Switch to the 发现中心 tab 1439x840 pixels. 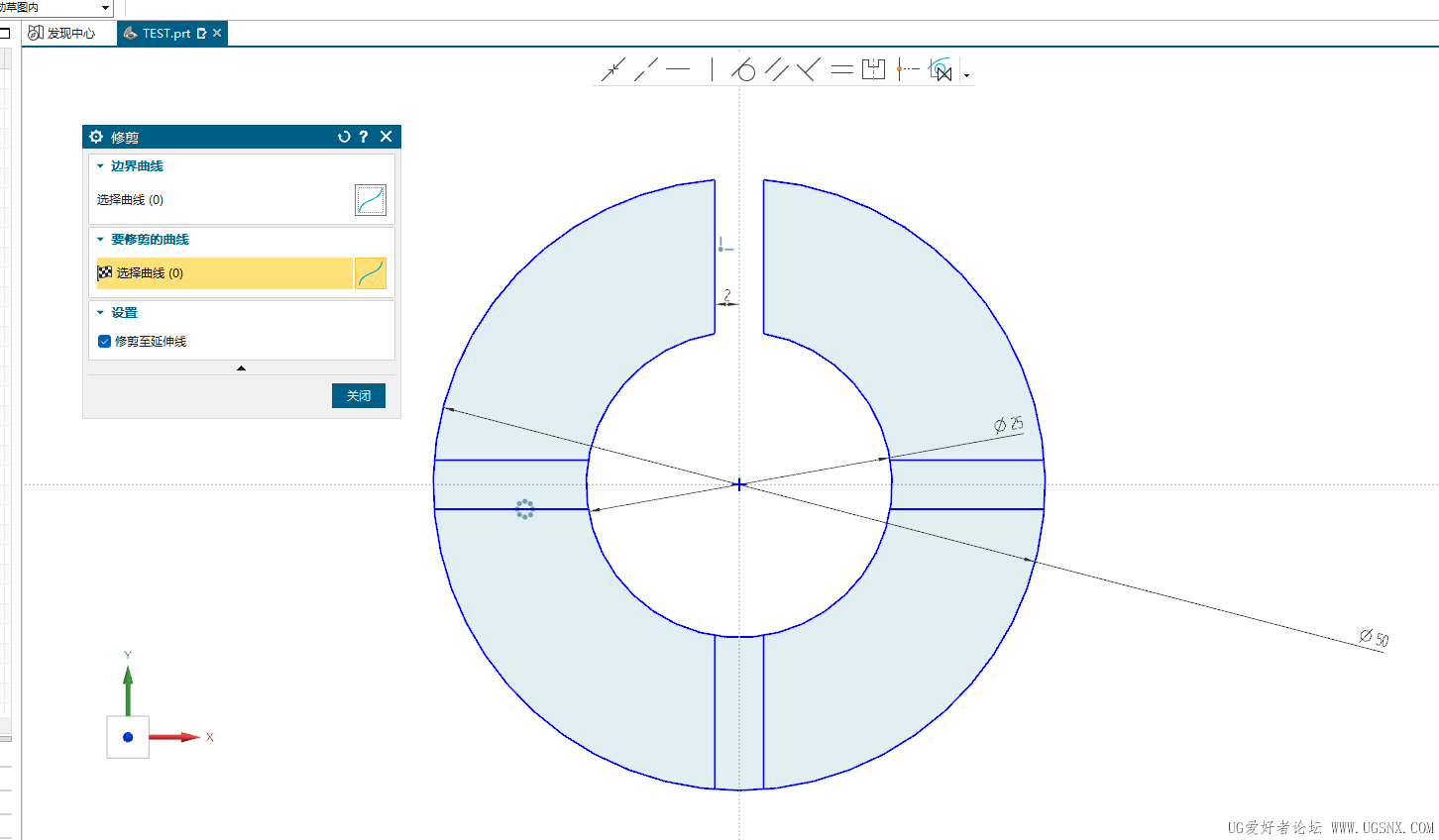click(61, 33)
